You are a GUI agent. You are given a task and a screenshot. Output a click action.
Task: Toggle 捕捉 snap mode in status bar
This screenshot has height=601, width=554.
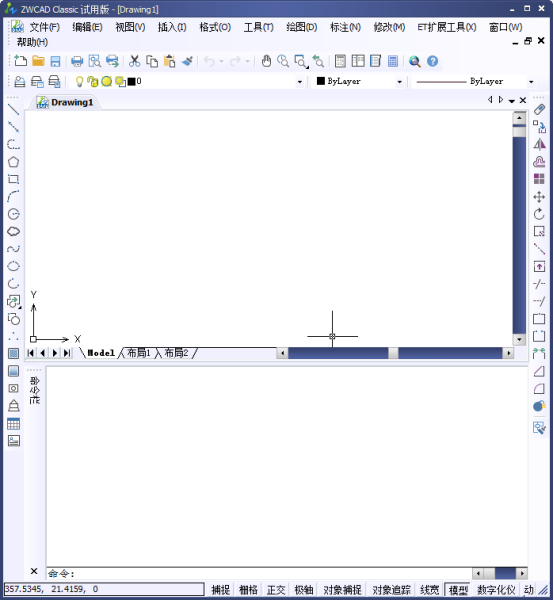coord(220,590)
